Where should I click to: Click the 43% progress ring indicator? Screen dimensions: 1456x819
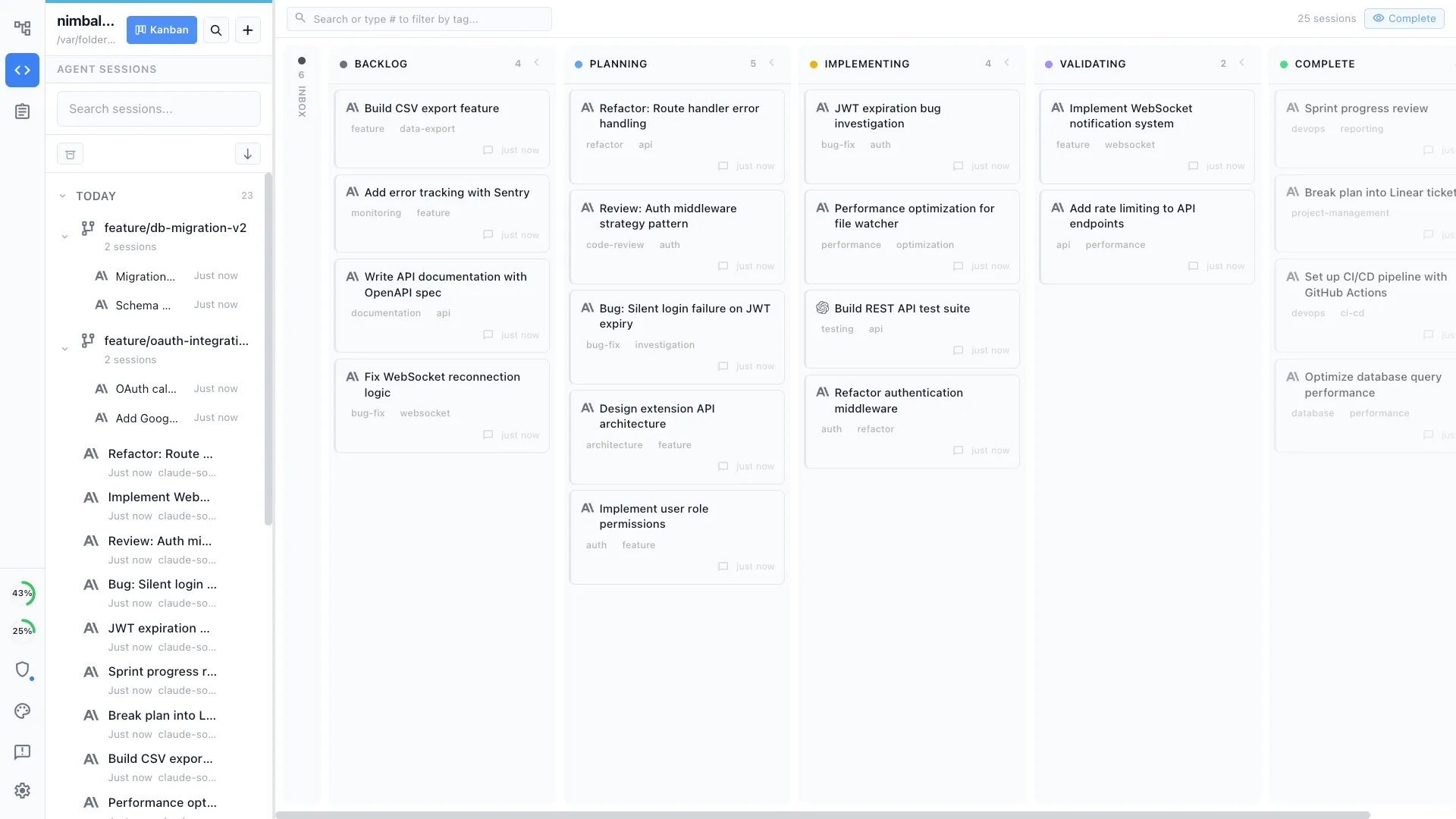click(23, 593)
